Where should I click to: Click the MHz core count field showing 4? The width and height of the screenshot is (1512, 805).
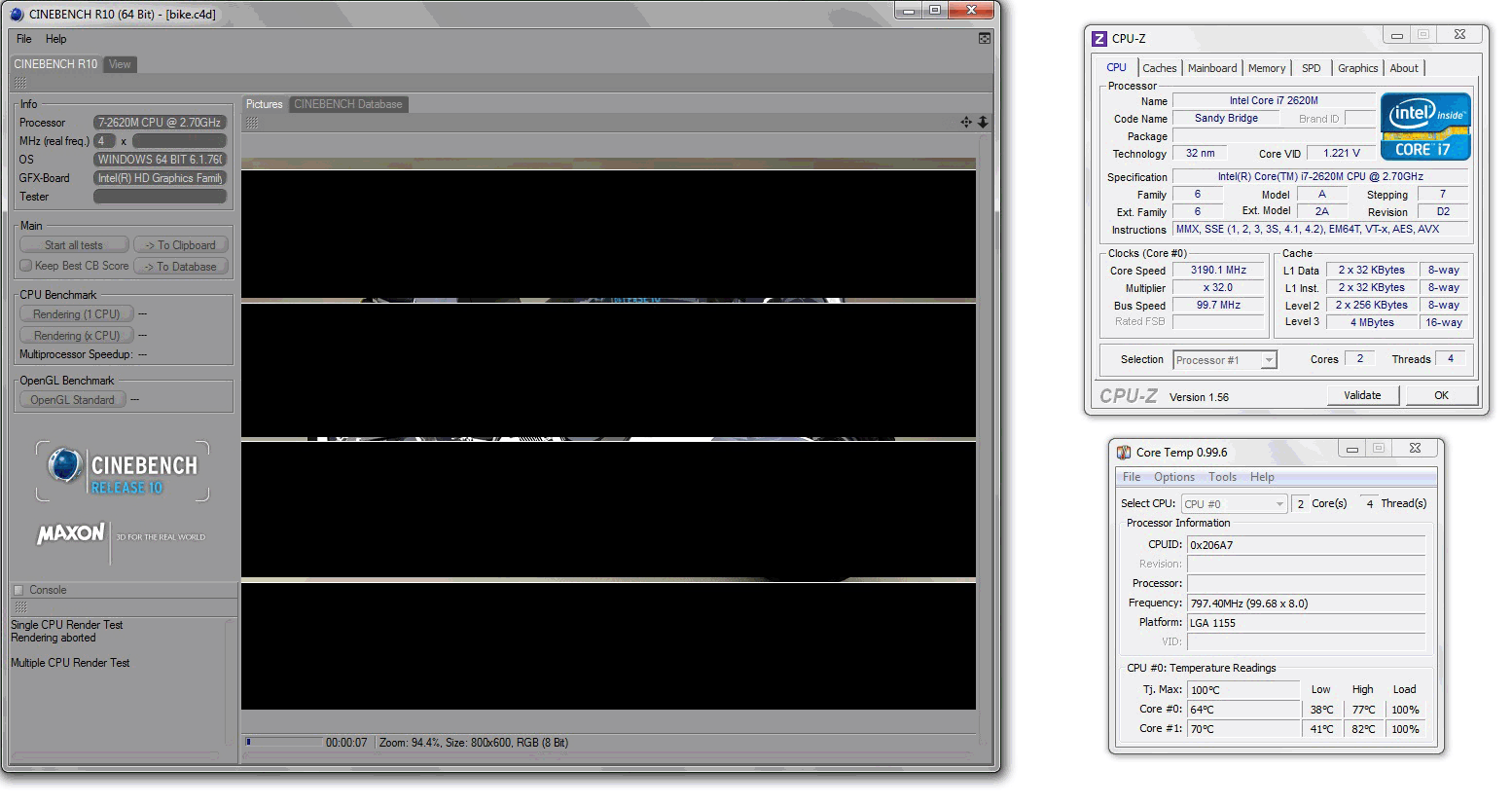tap(104, 141)
